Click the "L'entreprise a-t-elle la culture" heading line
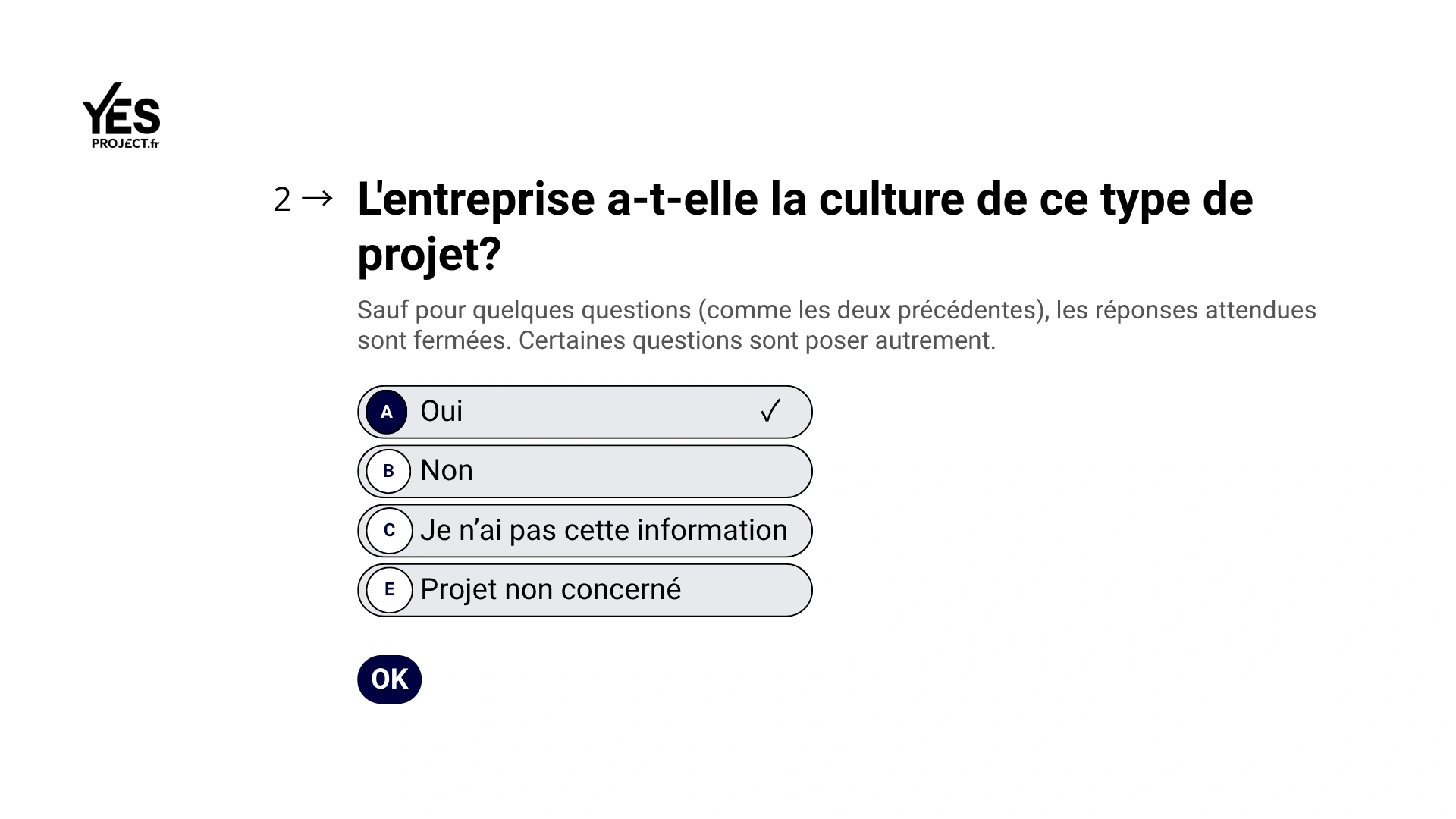This screenshot has height=819, width=1456. [x=805, y=199]
